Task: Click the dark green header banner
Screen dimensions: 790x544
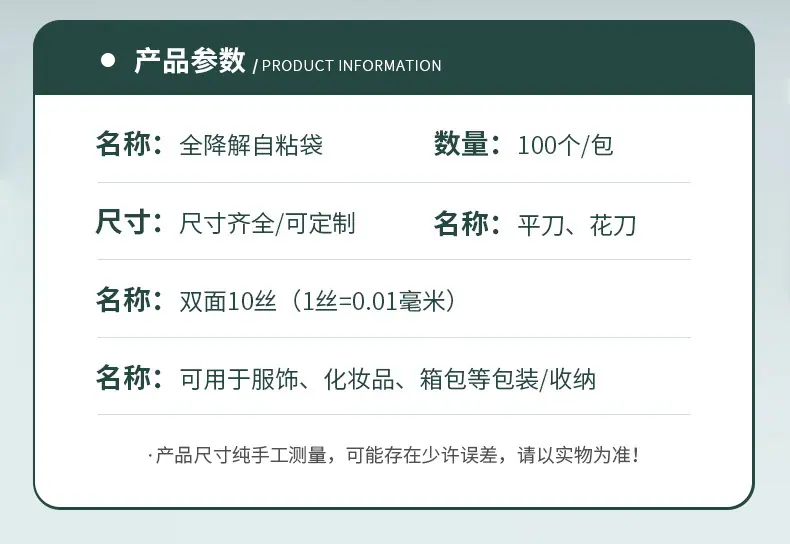Action: click(393, 57)
